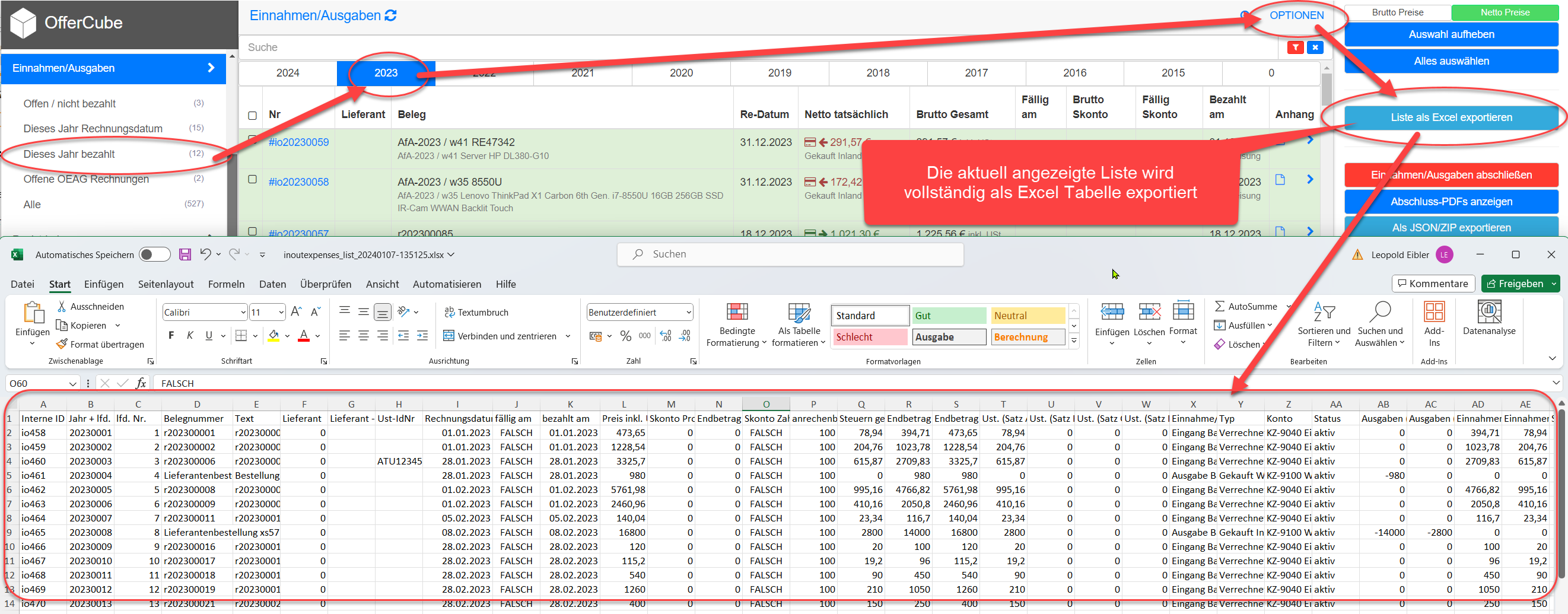1568x614 pixels.
Task: Collapse the Excel ribbon chevron
Action: click(1552, 358)
